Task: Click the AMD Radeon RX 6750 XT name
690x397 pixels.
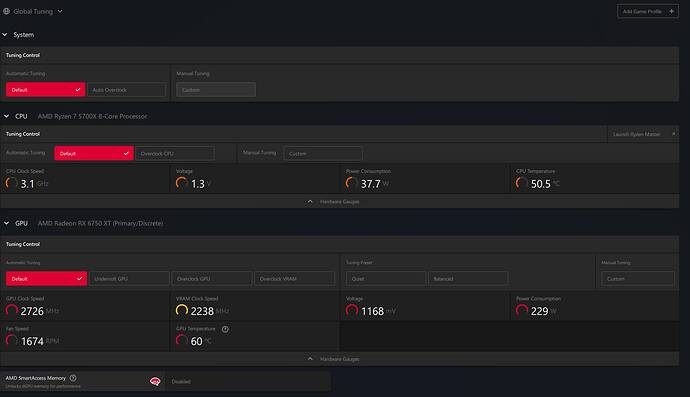Action: coord(100,223)
